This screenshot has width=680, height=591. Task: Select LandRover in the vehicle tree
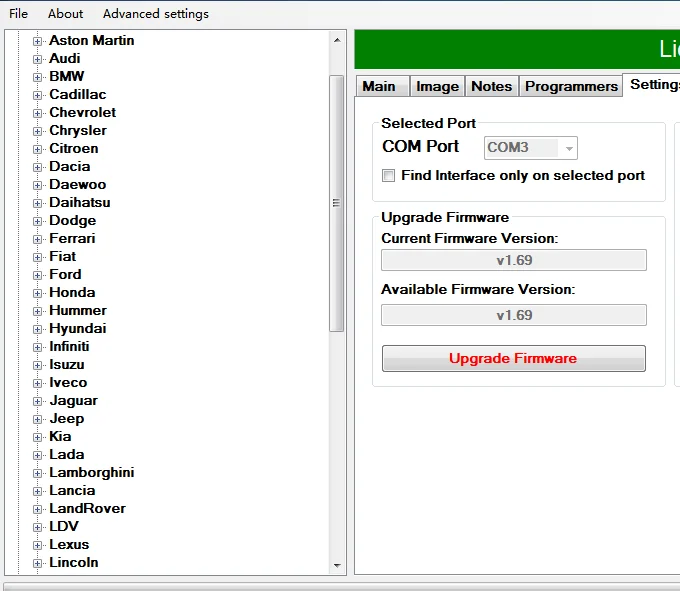[87, 509]
